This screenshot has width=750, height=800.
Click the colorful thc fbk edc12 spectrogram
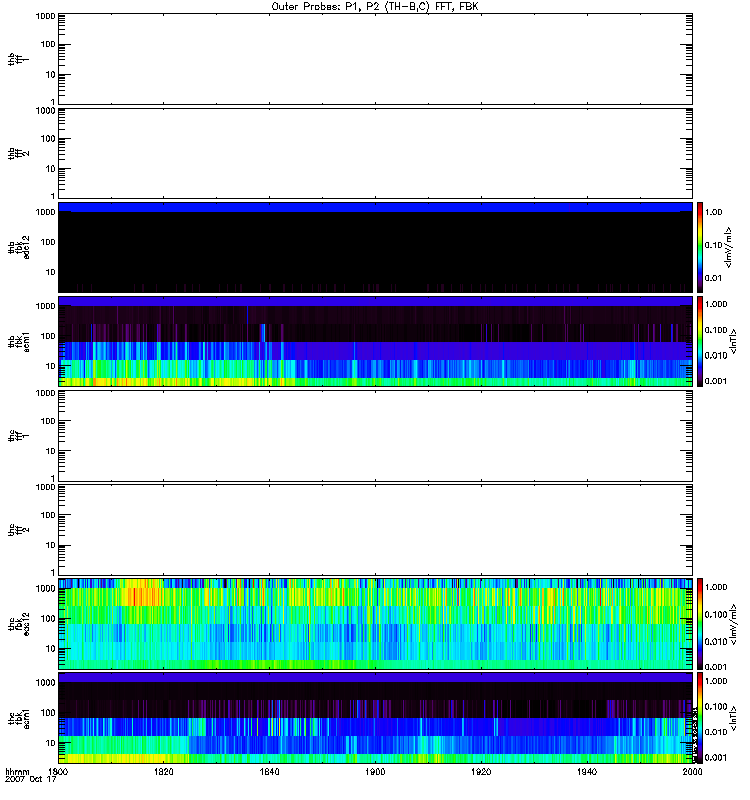pyautogui.click(x=375, y=624)
